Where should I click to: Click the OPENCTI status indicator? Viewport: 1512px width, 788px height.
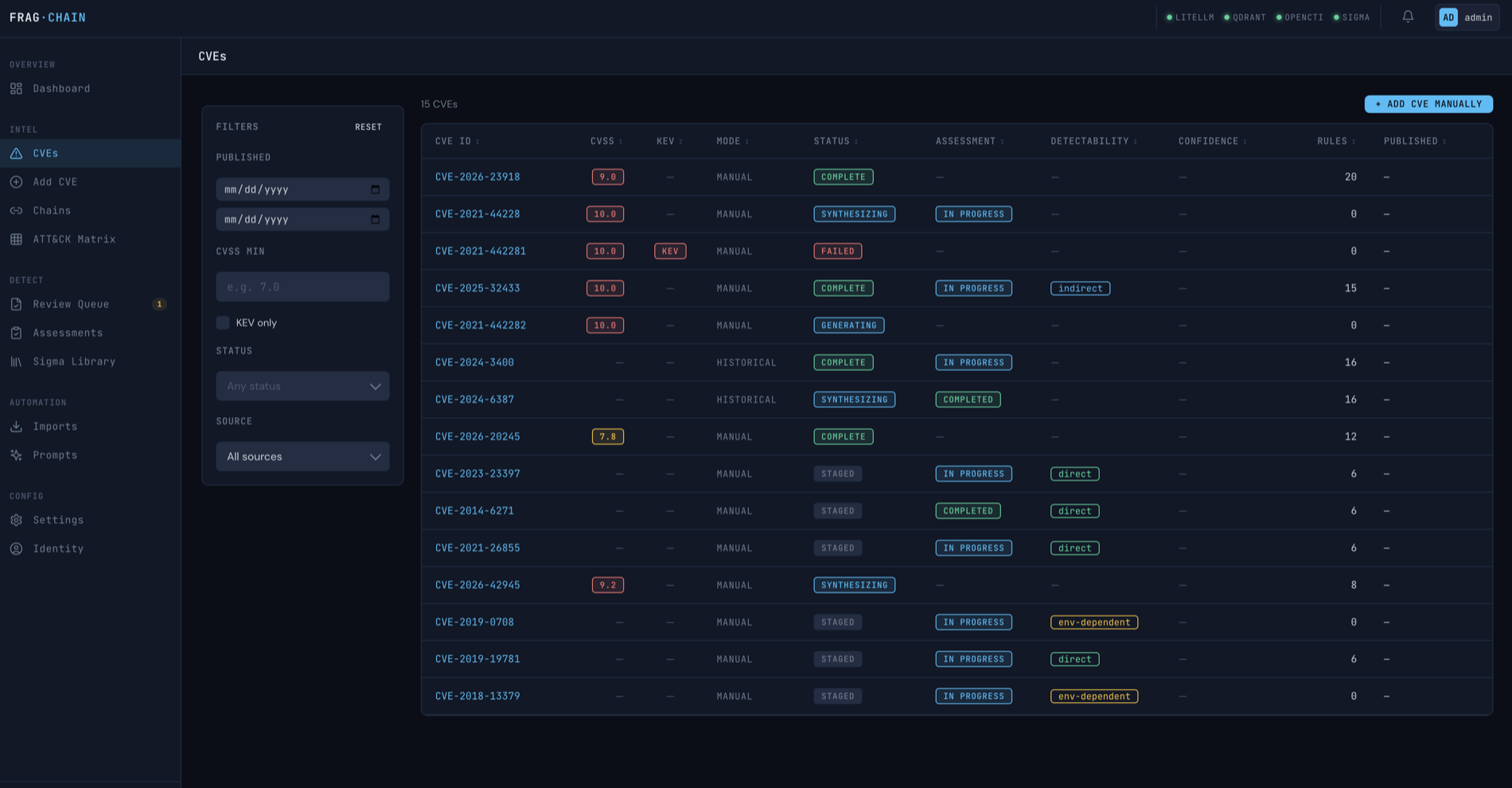tap(1300, 18)
